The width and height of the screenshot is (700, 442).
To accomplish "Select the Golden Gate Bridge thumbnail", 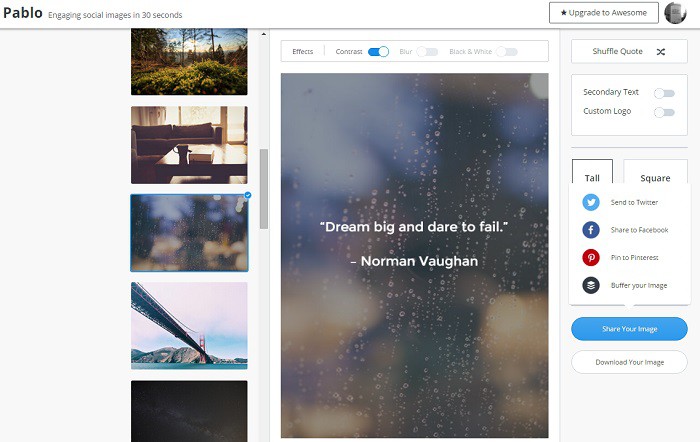I will coord(189,325).
